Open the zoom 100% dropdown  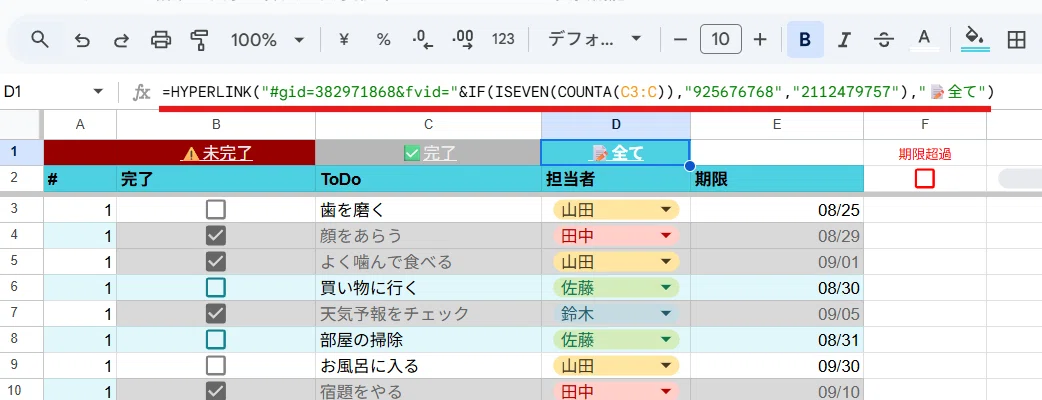point(267,40)
